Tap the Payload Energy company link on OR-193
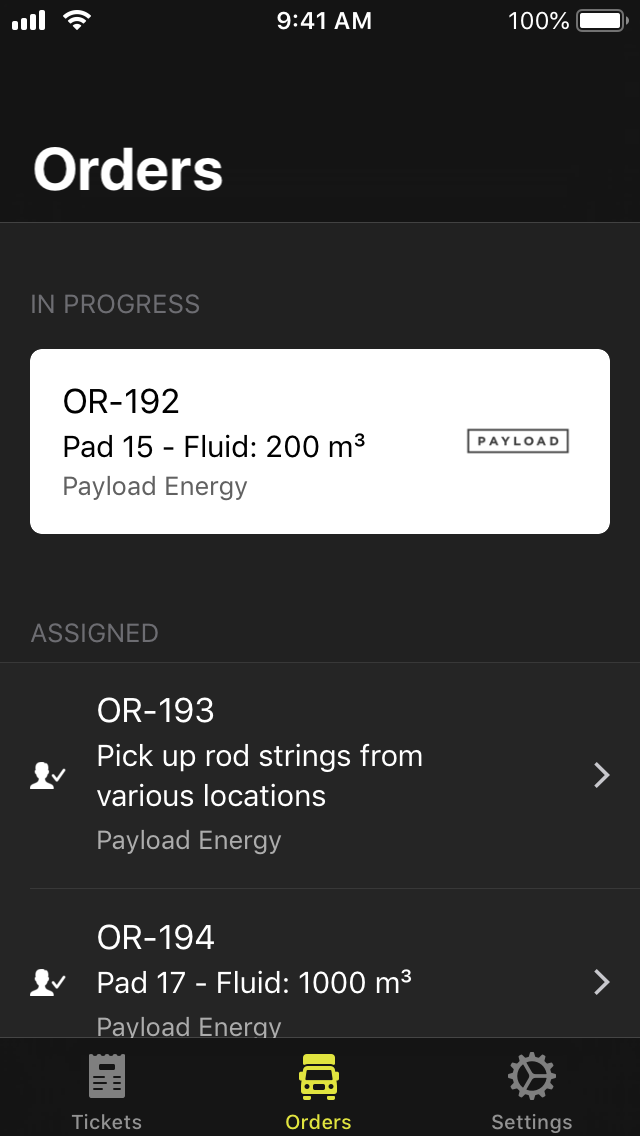The width and height of the screenshot is (640, 1136). click(189, 840)
